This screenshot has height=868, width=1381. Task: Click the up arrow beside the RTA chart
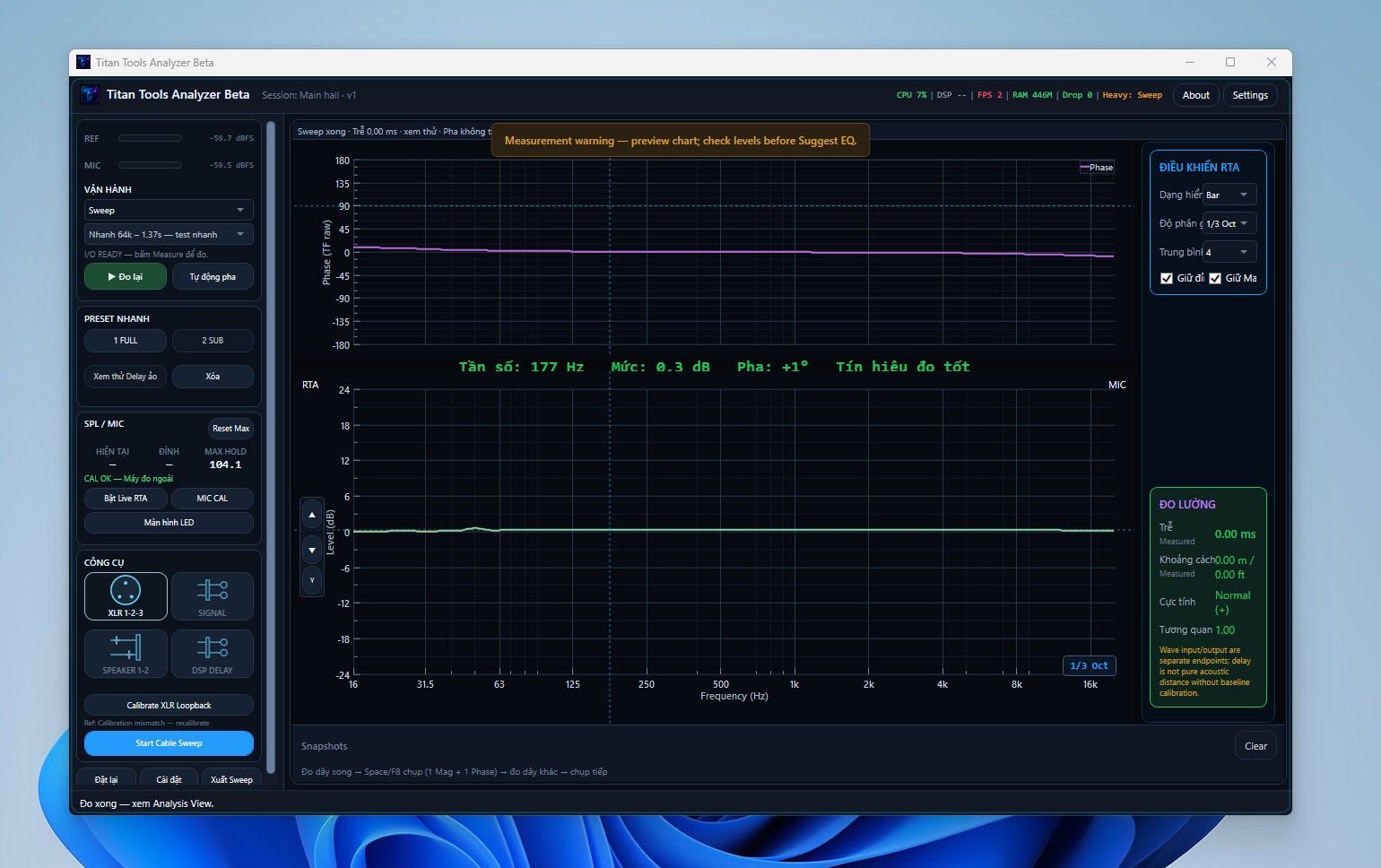coord(312,515)
